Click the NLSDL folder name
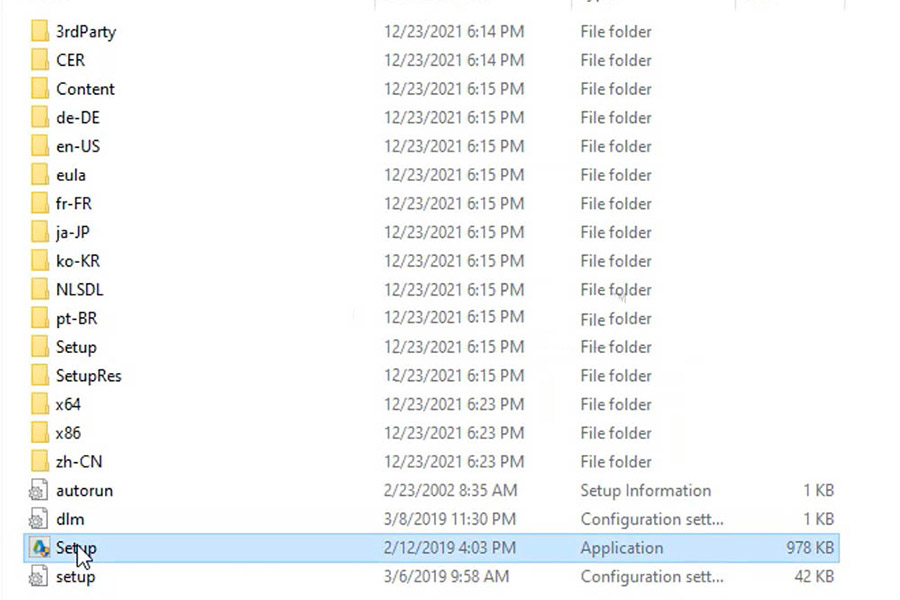The height and width of the screenshot is (600, 900). (80, 290)
